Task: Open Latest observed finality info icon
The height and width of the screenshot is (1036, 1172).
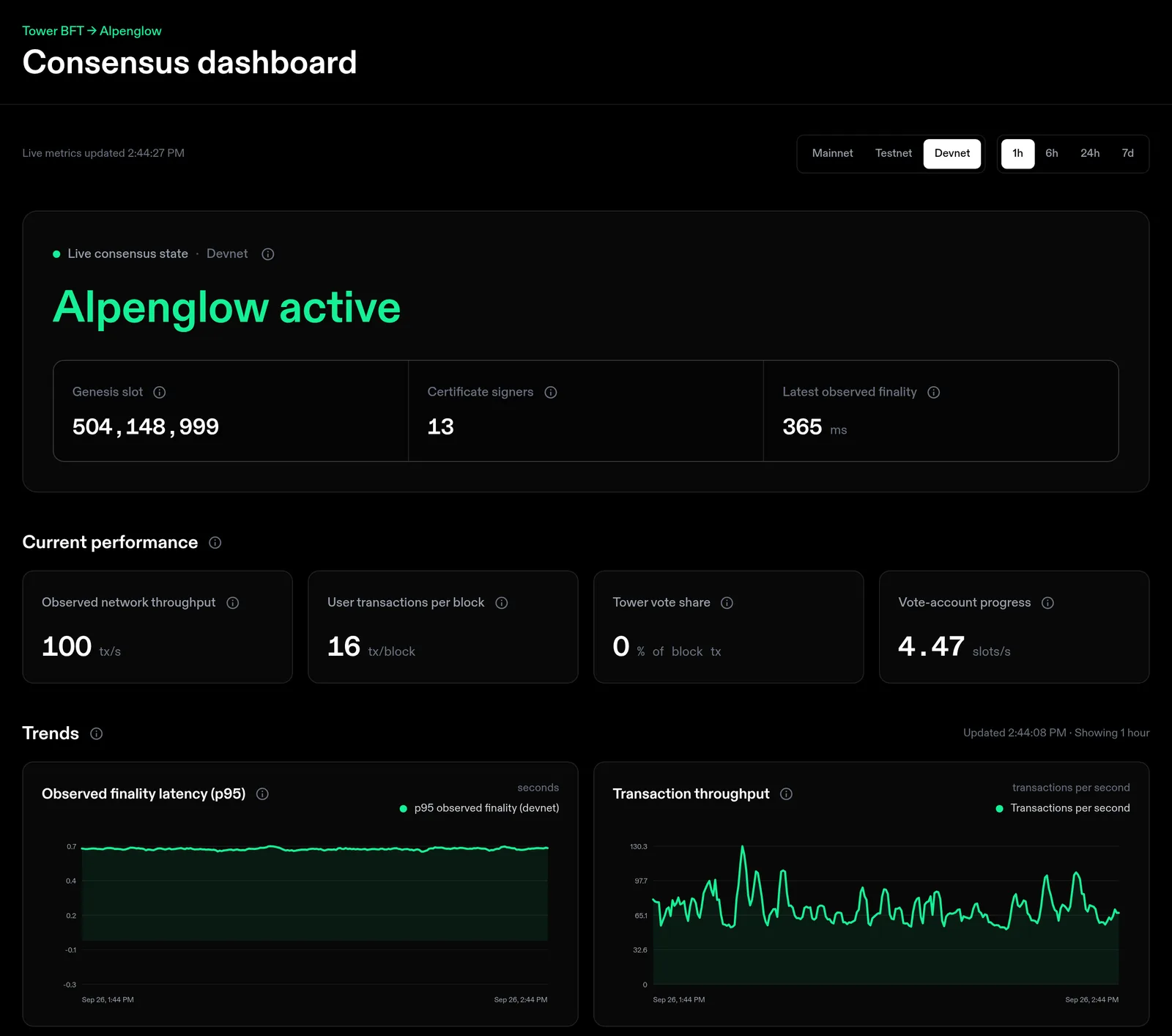Action: click(934, 392)
